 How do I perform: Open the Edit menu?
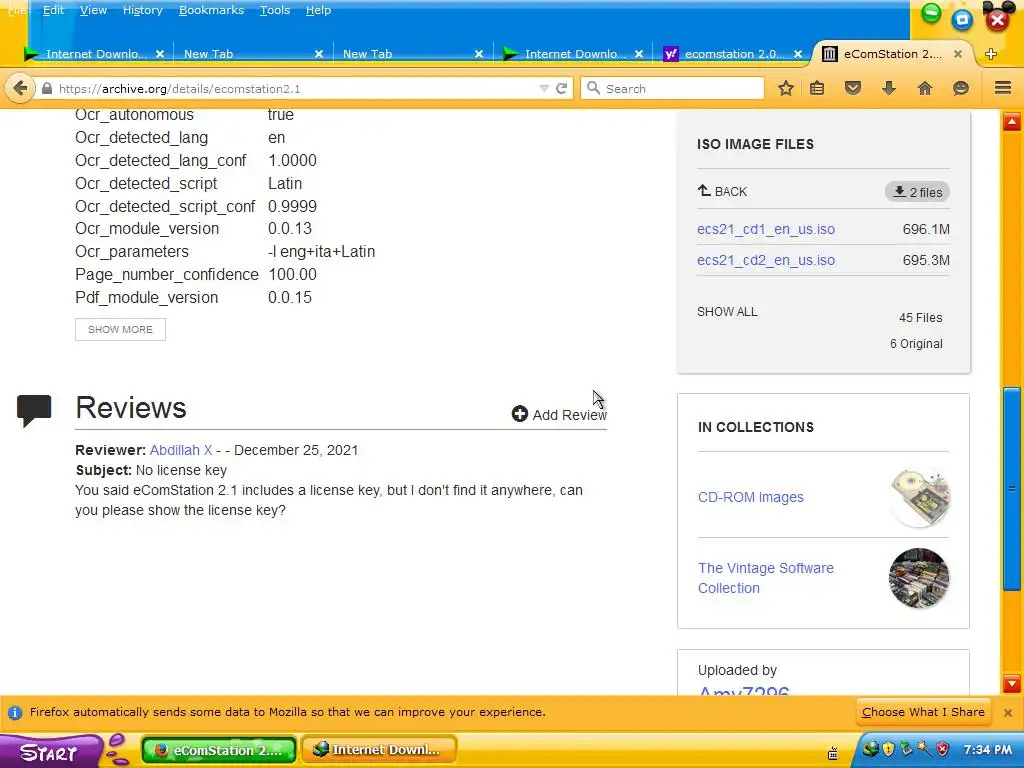[x=54, y=10]
